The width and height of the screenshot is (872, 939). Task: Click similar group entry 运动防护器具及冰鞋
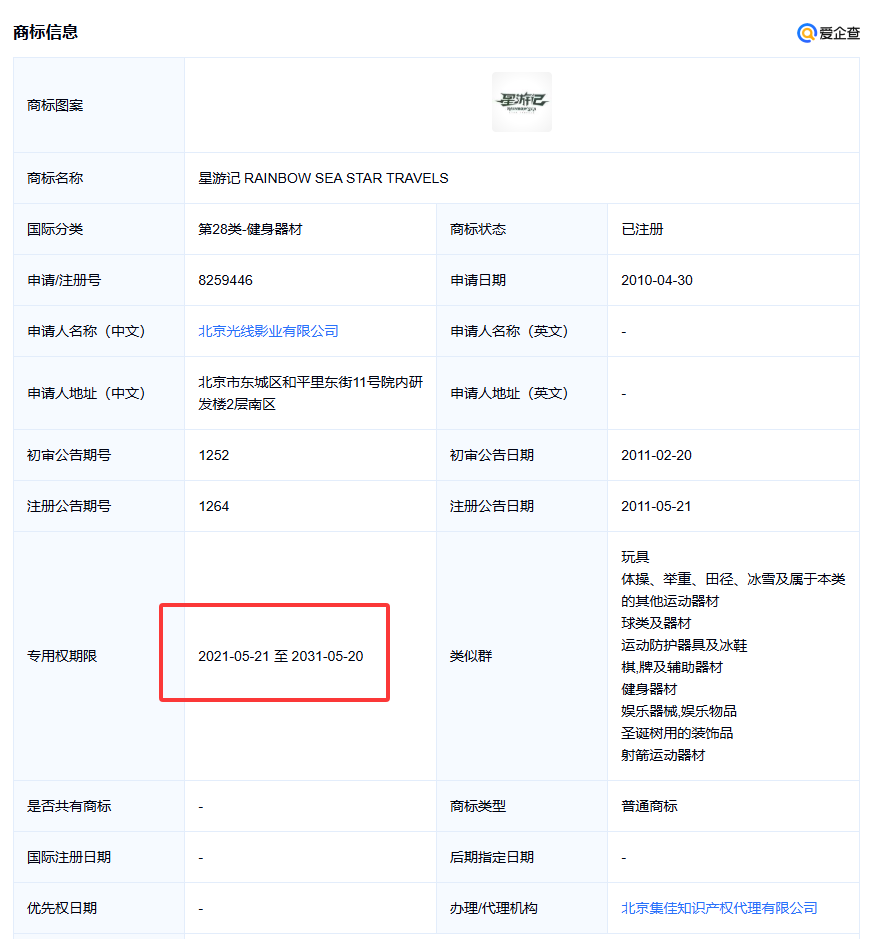(684, 645)
